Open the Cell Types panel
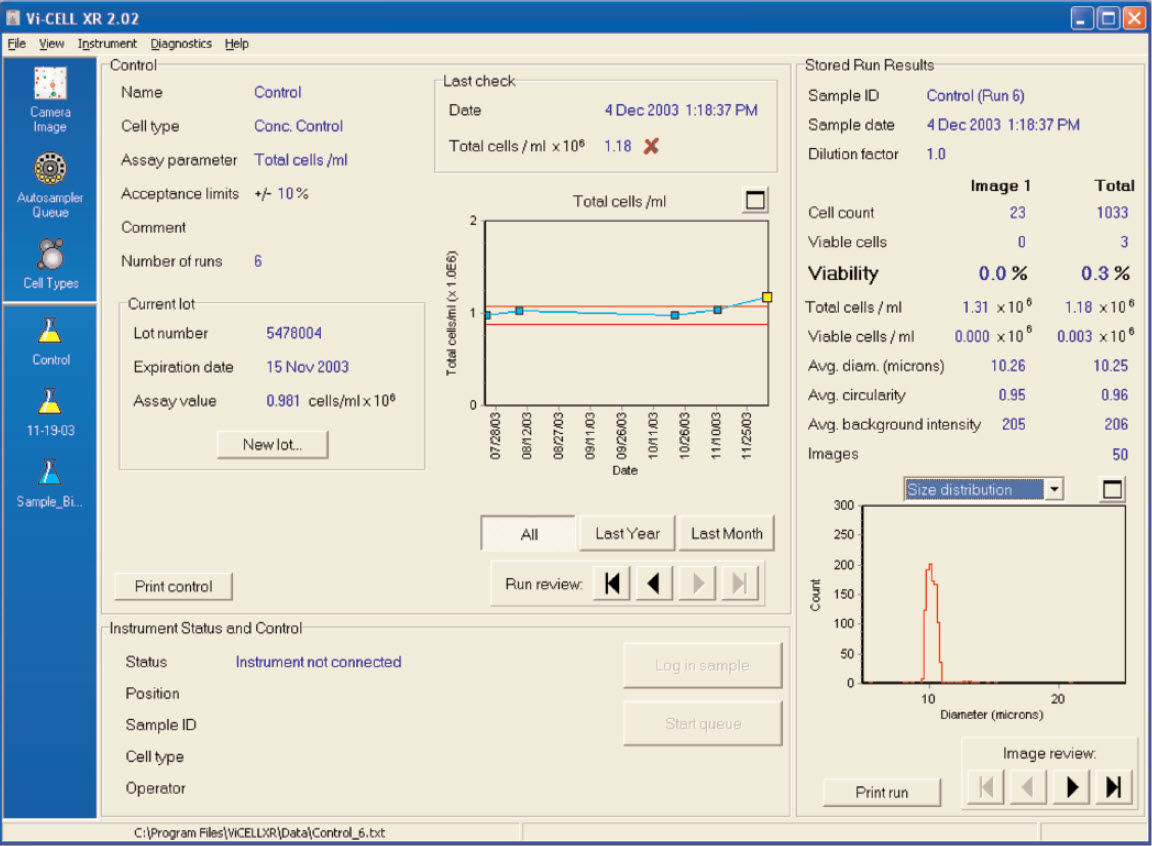The height and width of the screenshot is (846, 1152). (x=51, y=263)
